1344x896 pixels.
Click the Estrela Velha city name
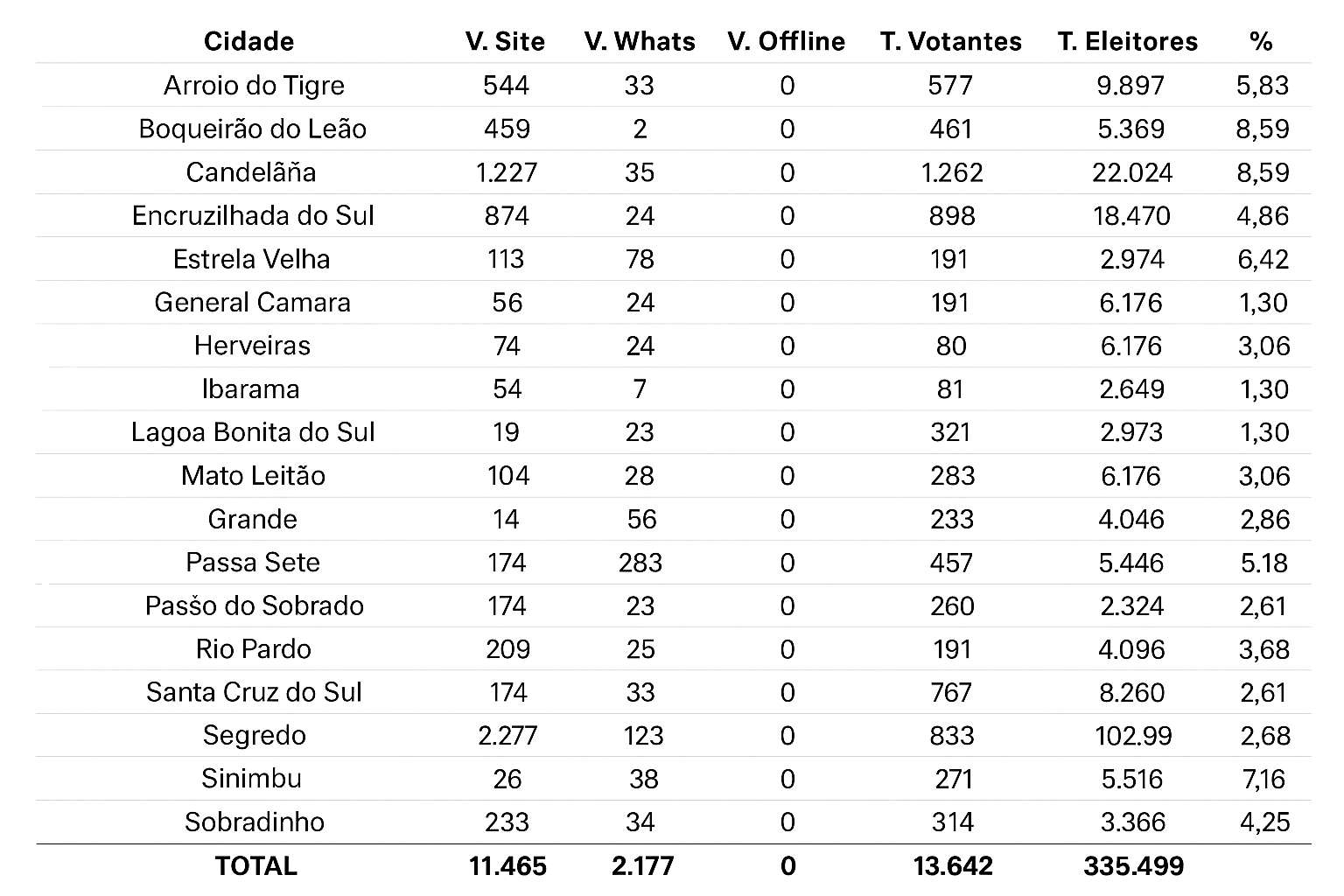point(251,259)
